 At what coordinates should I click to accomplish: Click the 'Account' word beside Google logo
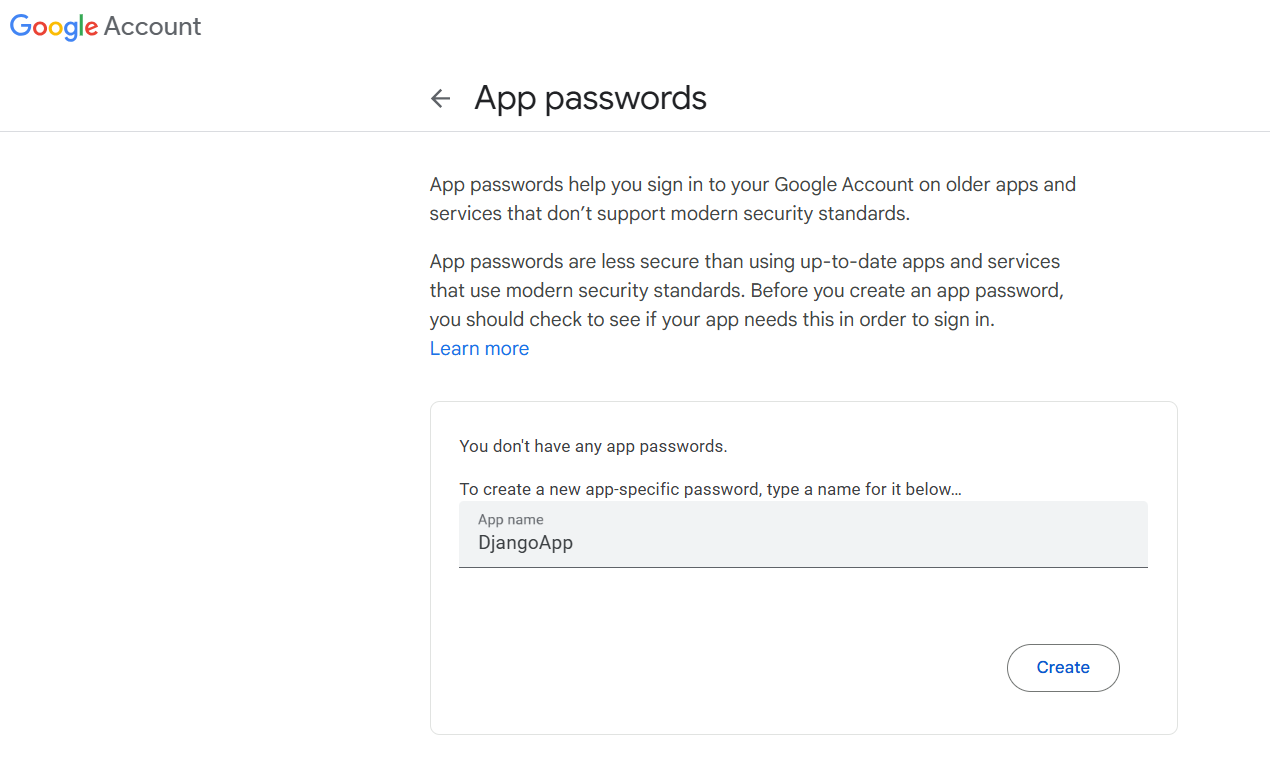click(152, 27)
